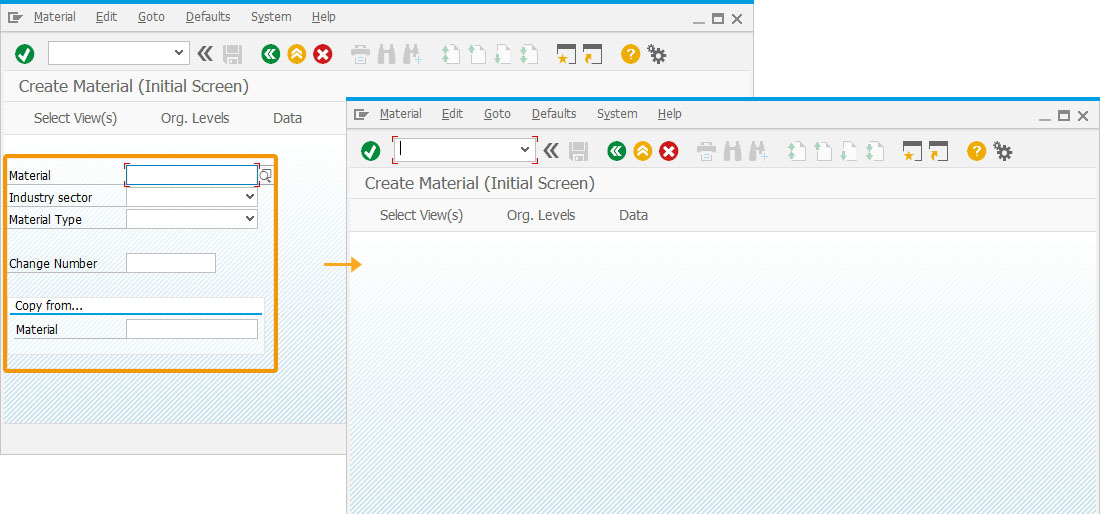Click red Cancel icon in back window
The width and height of the screenshot is (1100, 514).
323,54
